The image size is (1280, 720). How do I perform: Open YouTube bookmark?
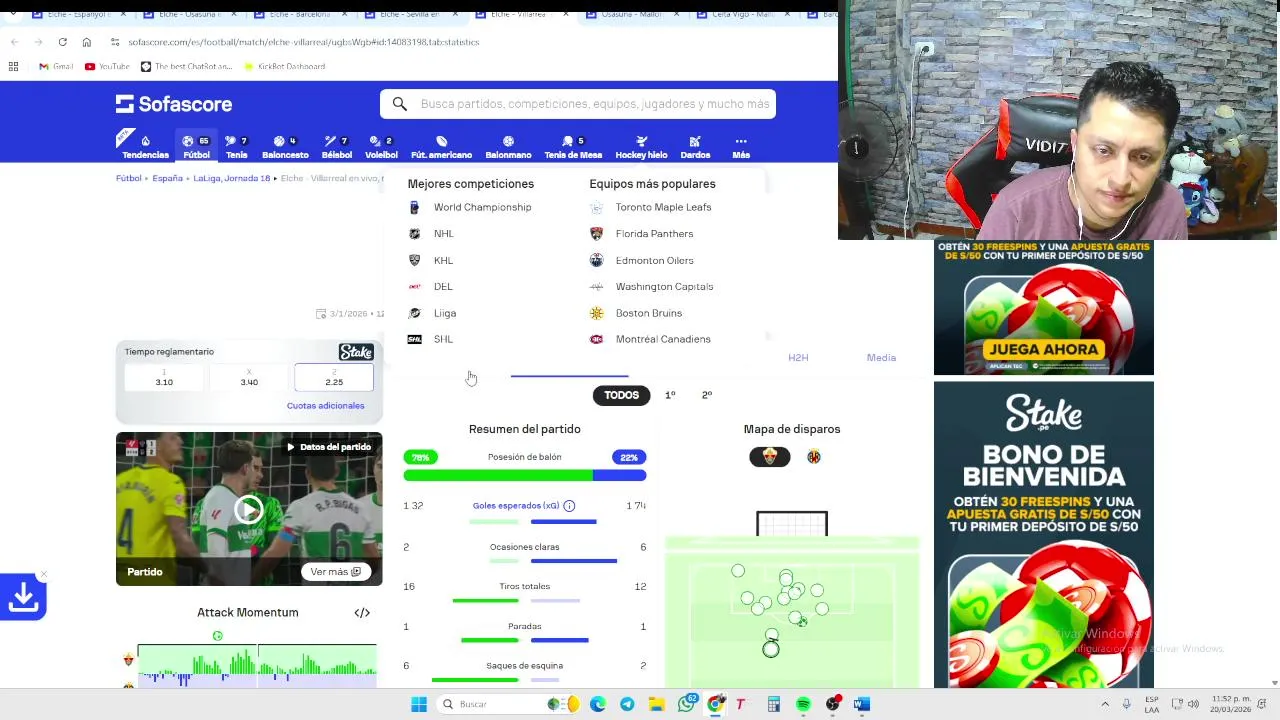point(107,66)
